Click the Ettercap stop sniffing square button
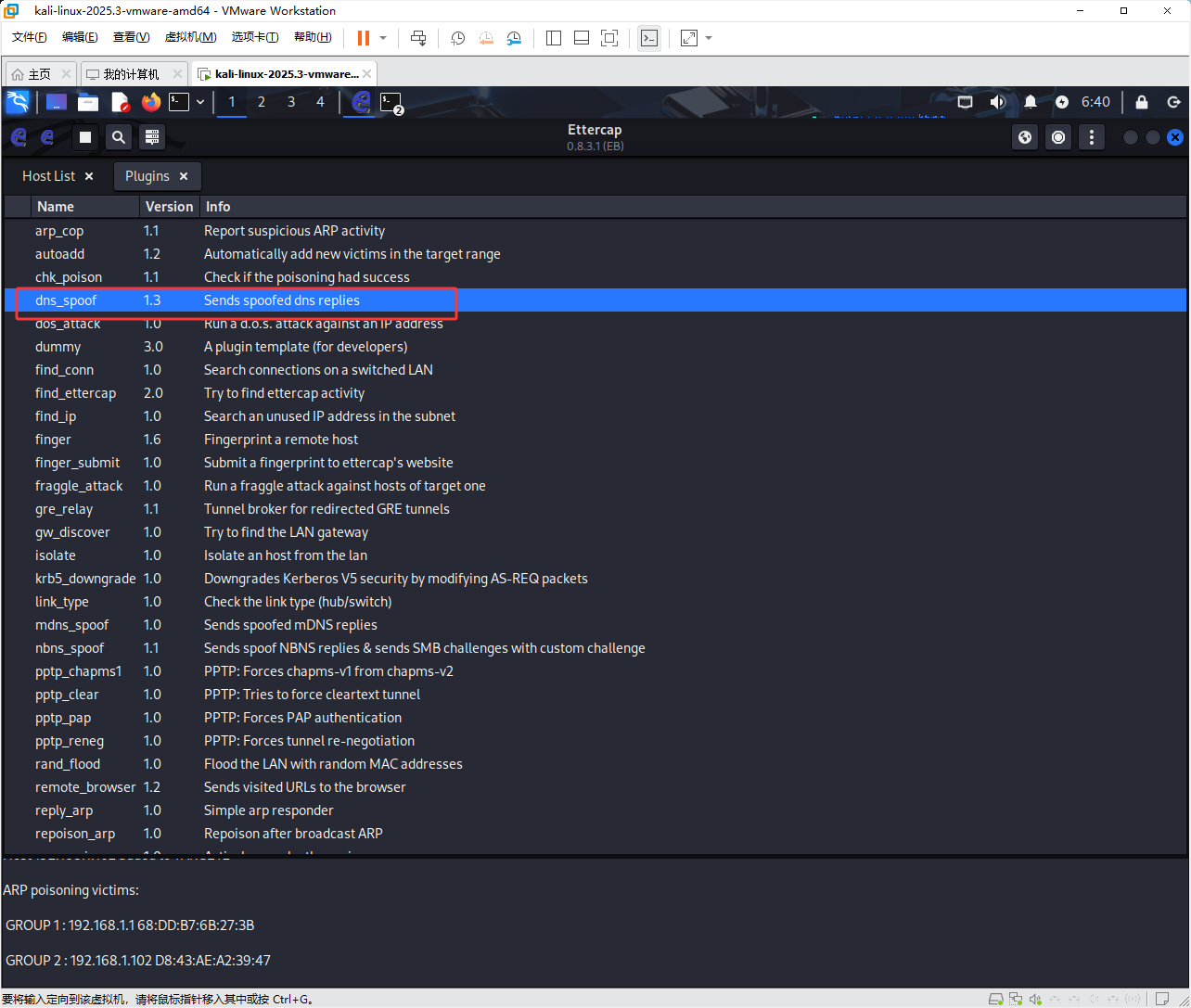Screen dimensions: 1191x1008 (85, 137)
